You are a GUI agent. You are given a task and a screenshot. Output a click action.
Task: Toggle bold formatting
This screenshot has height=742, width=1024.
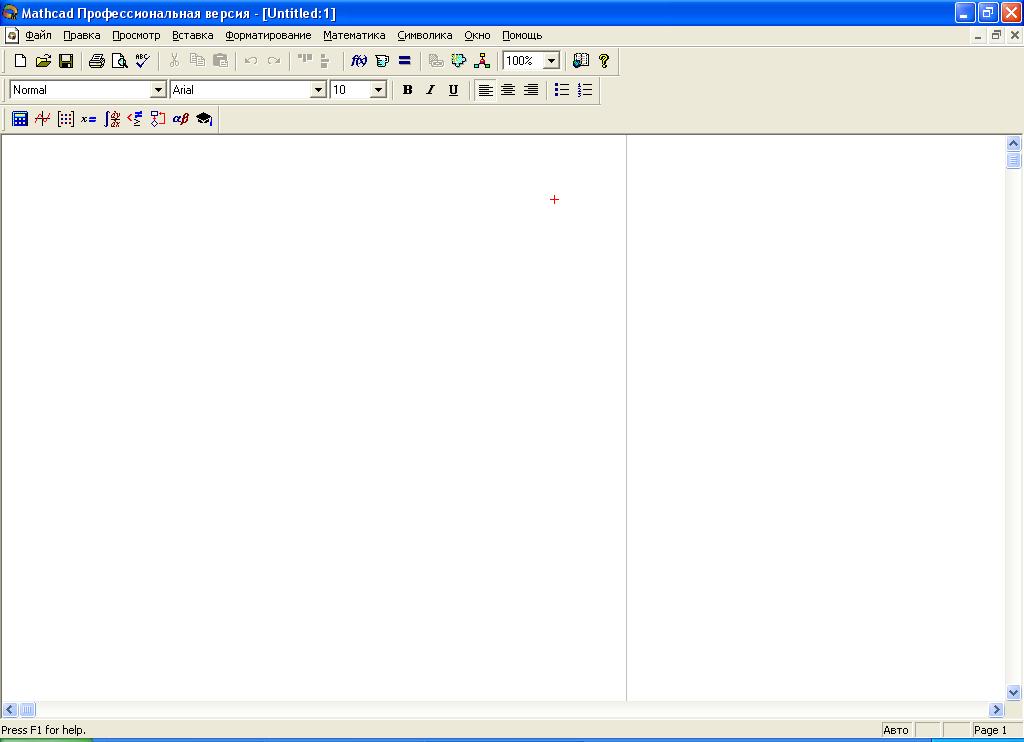[408, 90]
